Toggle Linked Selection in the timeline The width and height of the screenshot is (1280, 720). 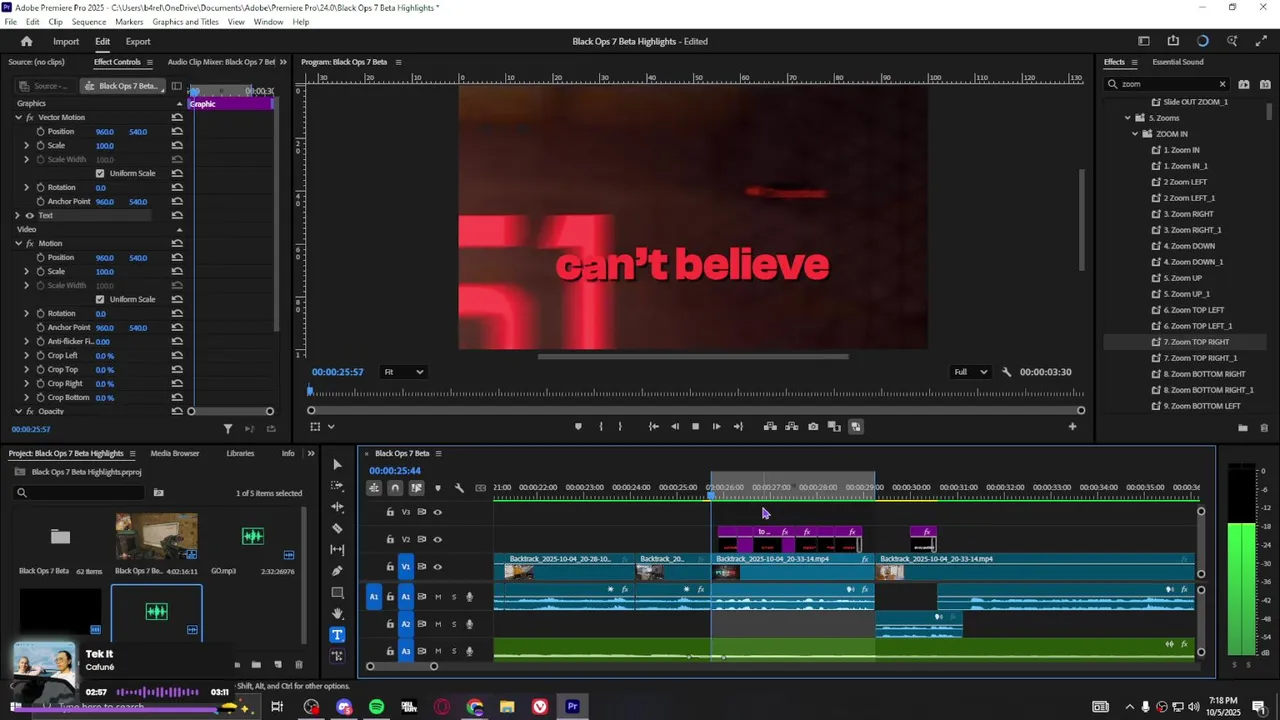(x=416, y=488)
